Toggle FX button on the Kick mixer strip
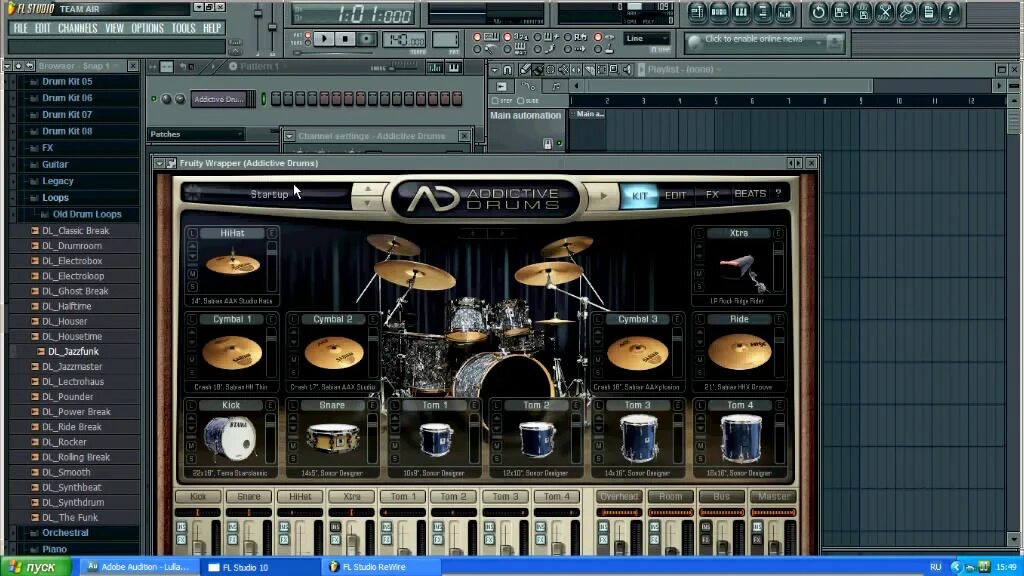This screenshot has height=576, width=1024. pyautogui.click(x=181, y=539)
